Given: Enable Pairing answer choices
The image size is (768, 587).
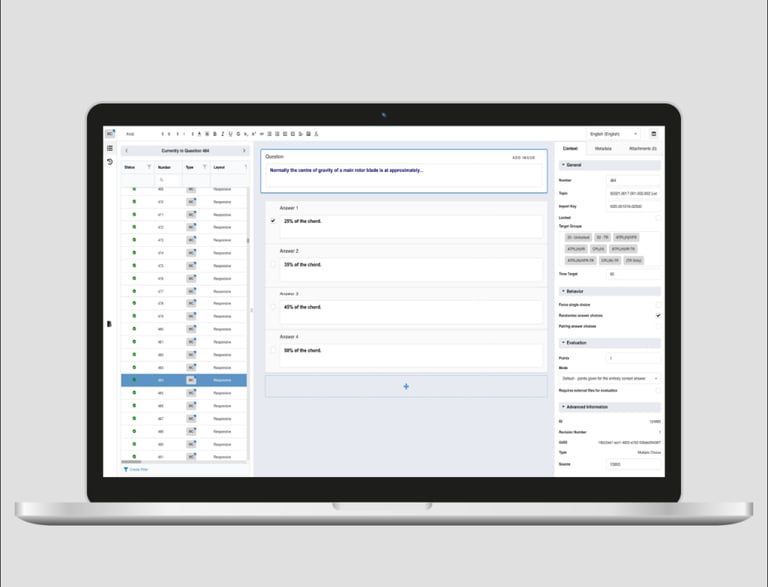Looking at the screenshot, I should (658, 326).
